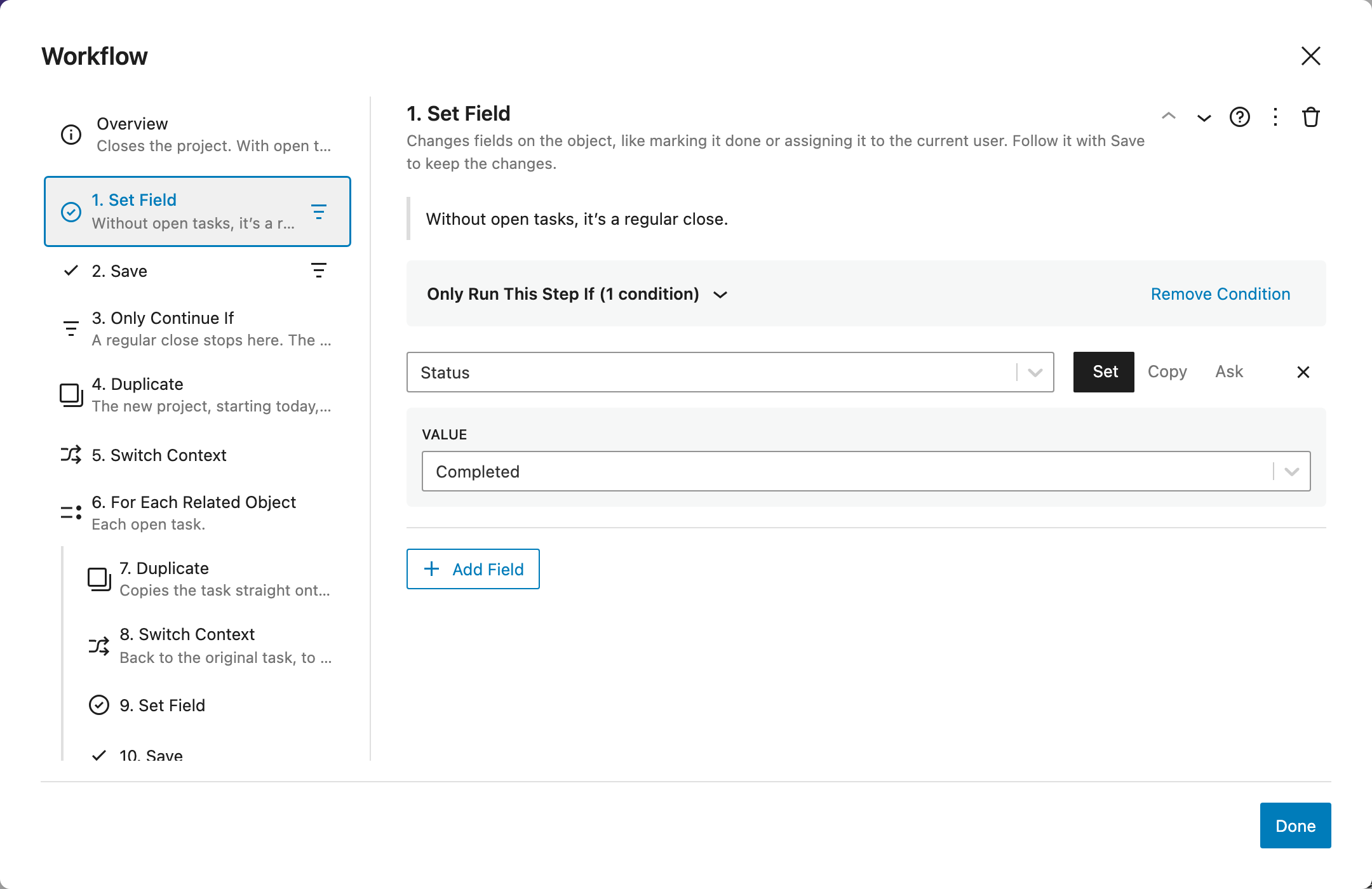Open help with the question mark icon
This screenshot has width=1372, height=889.
pyautogui.click(x=1240, y=117)
